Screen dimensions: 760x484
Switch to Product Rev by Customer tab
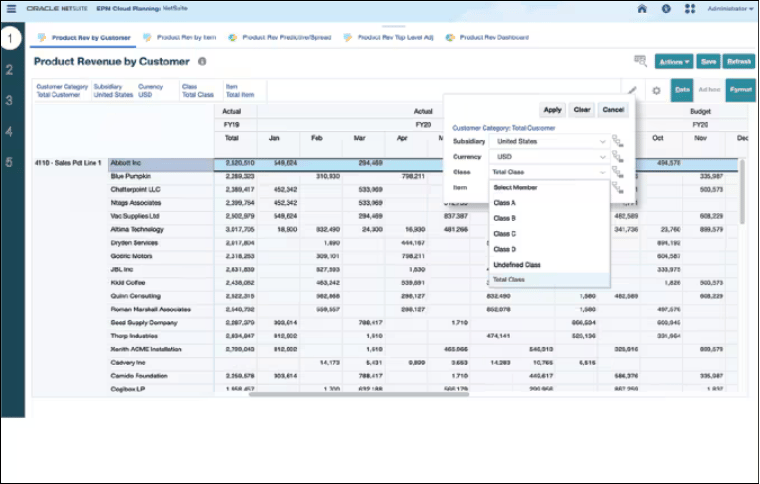(x=85, y=38)
